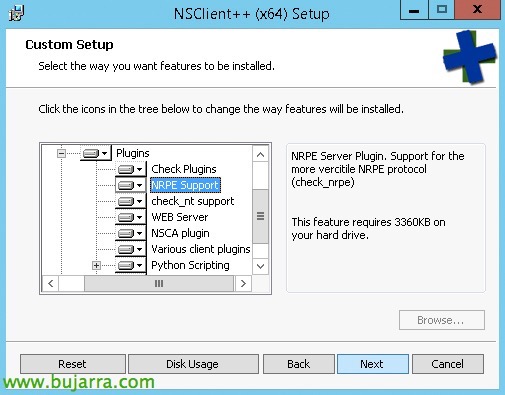The image size is (505, 395).
Task: Maximize the NSClient++ Setup window
Action: pos(442,10)
